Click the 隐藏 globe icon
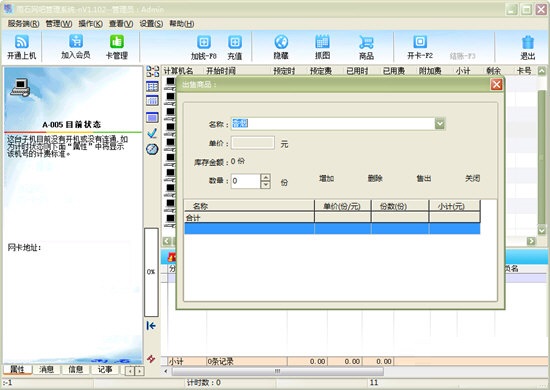Viewport: 550px width, 390px height. (281, 42)
